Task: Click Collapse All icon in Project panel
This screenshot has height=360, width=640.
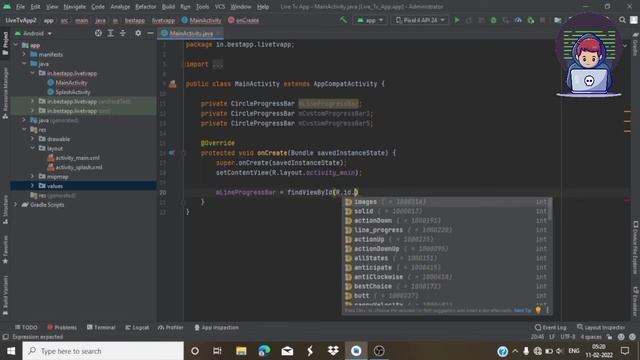Action: click(x=123, y=33)
